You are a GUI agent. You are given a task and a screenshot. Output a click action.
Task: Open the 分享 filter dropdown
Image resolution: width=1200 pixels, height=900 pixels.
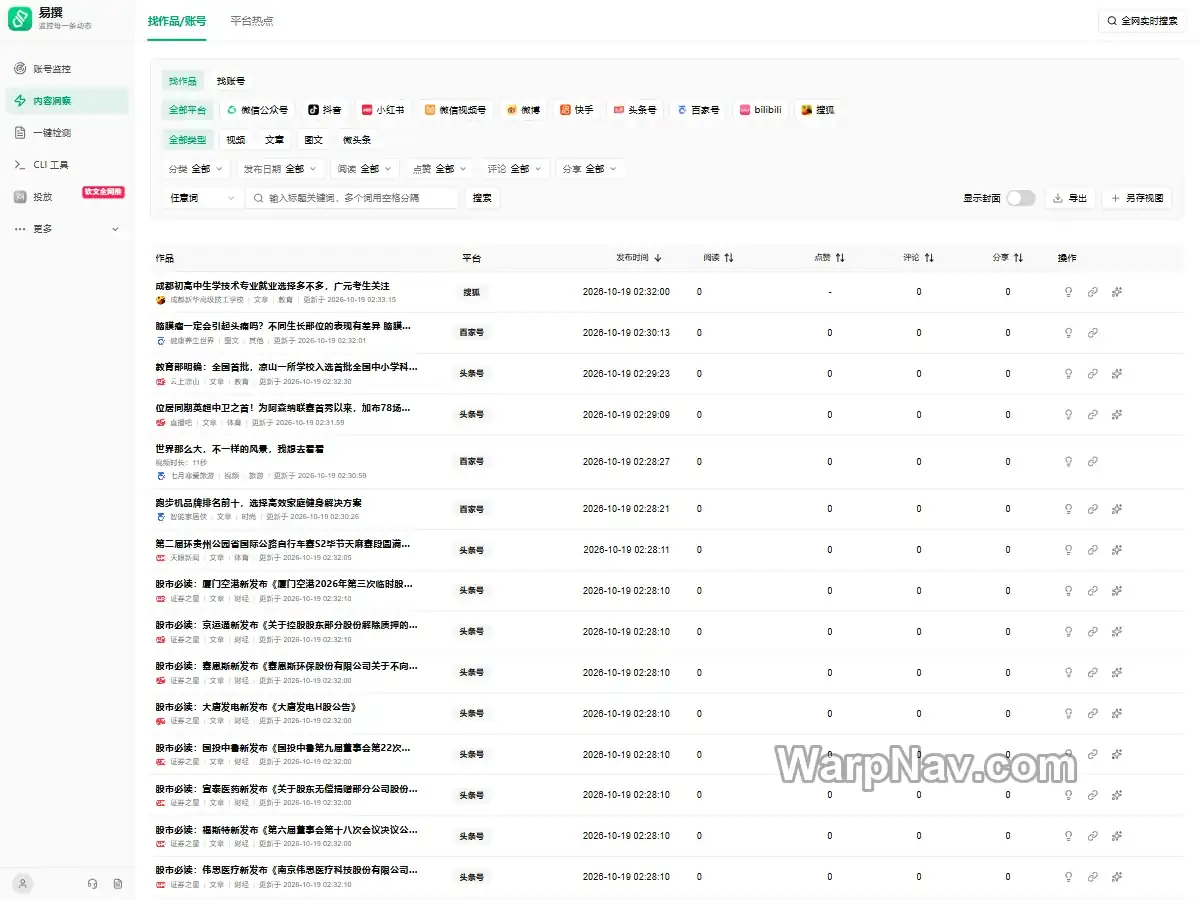coord(591,169)
